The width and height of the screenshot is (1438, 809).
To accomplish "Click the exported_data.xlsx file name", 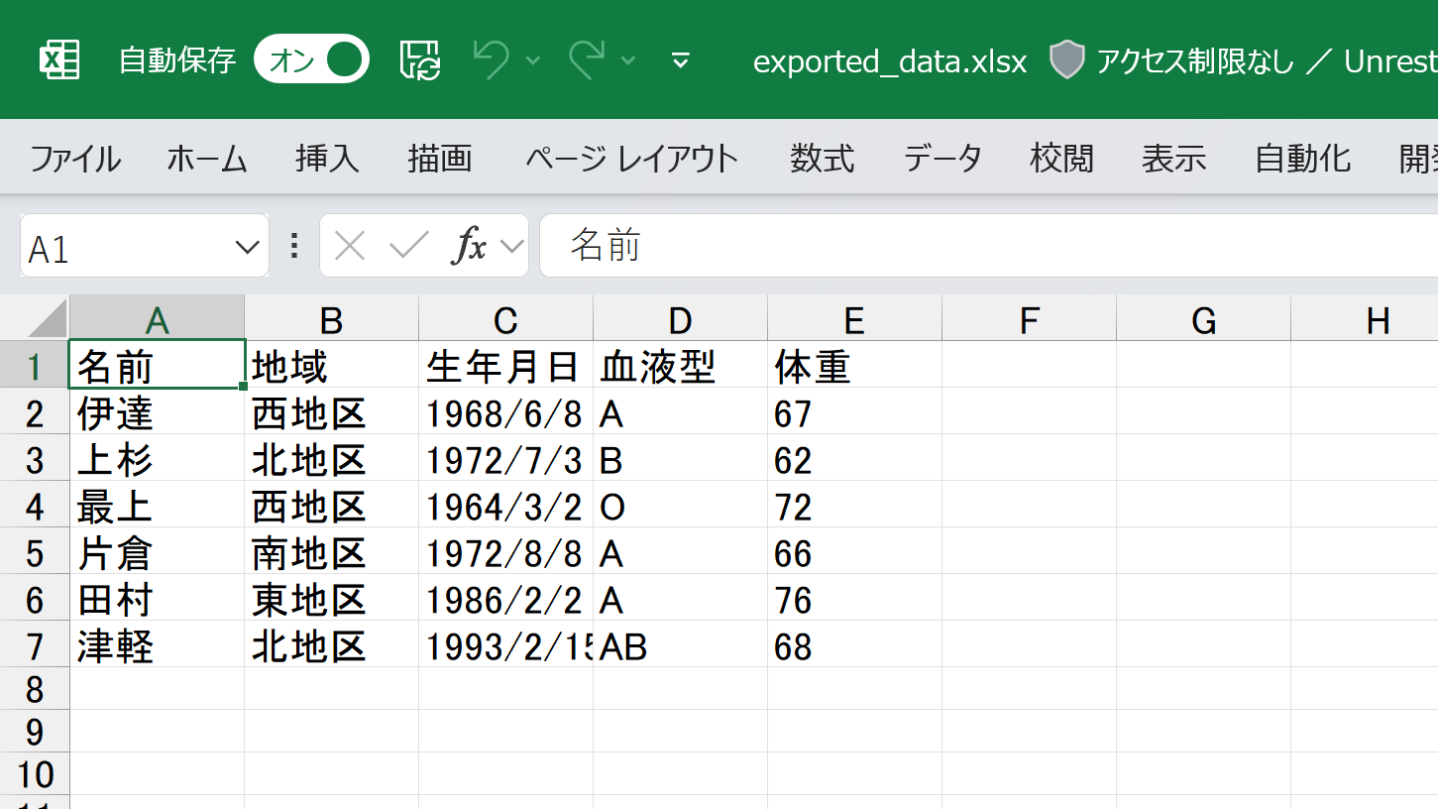I will (x=889, y=62).
